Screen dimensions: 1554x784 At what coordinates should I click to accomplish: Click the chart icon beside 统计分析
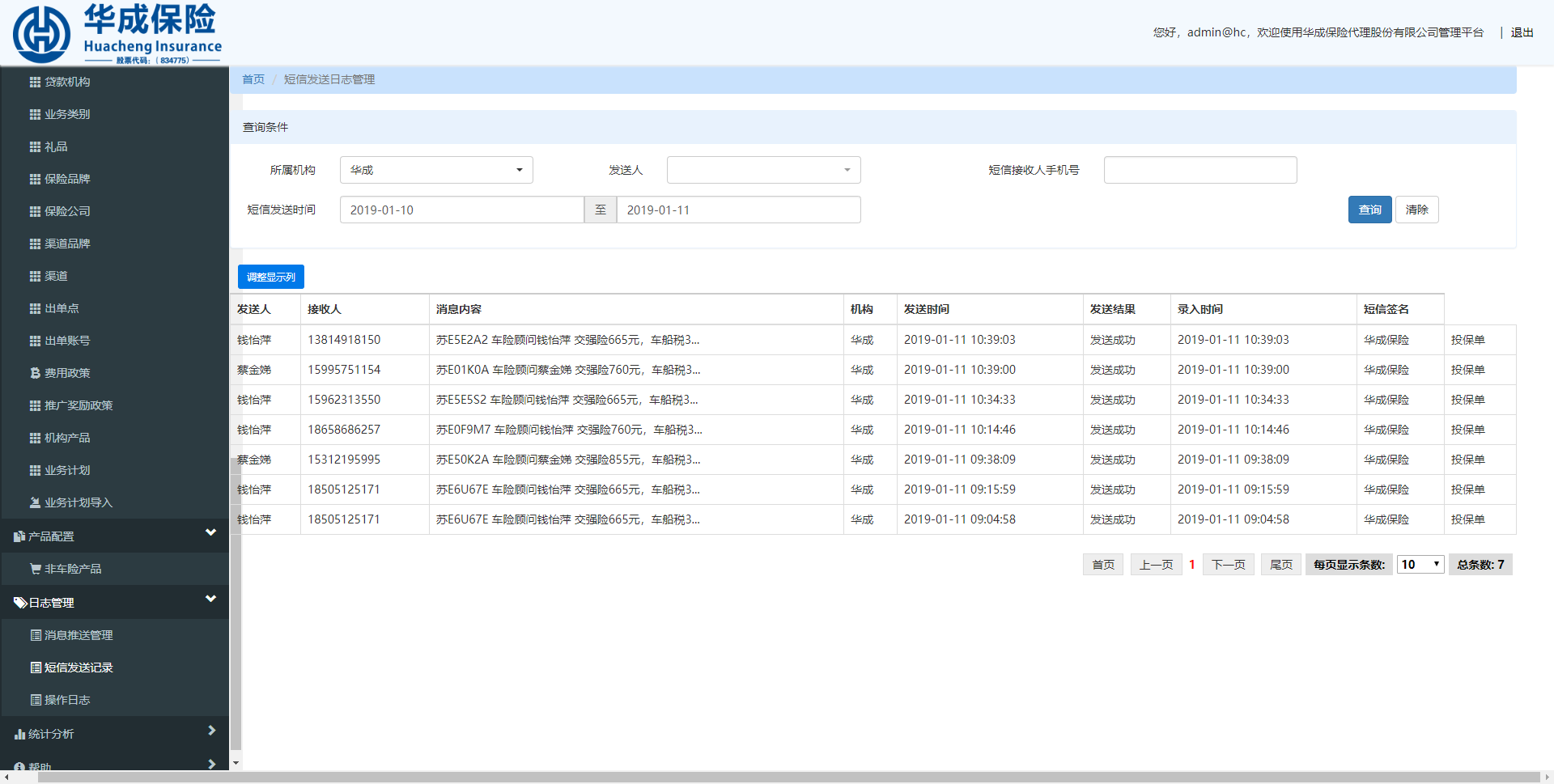pos(19,734)
